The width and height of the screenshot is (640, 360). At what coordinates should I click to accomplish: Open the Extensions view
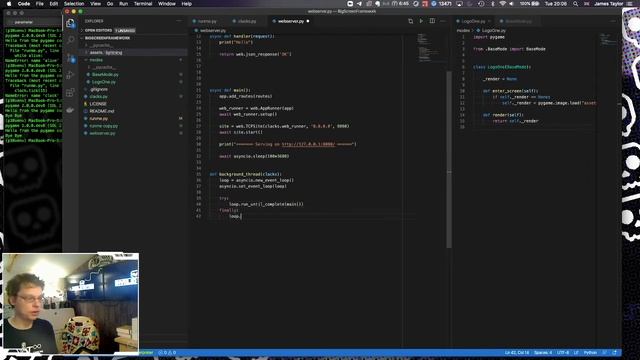[71, 92]
